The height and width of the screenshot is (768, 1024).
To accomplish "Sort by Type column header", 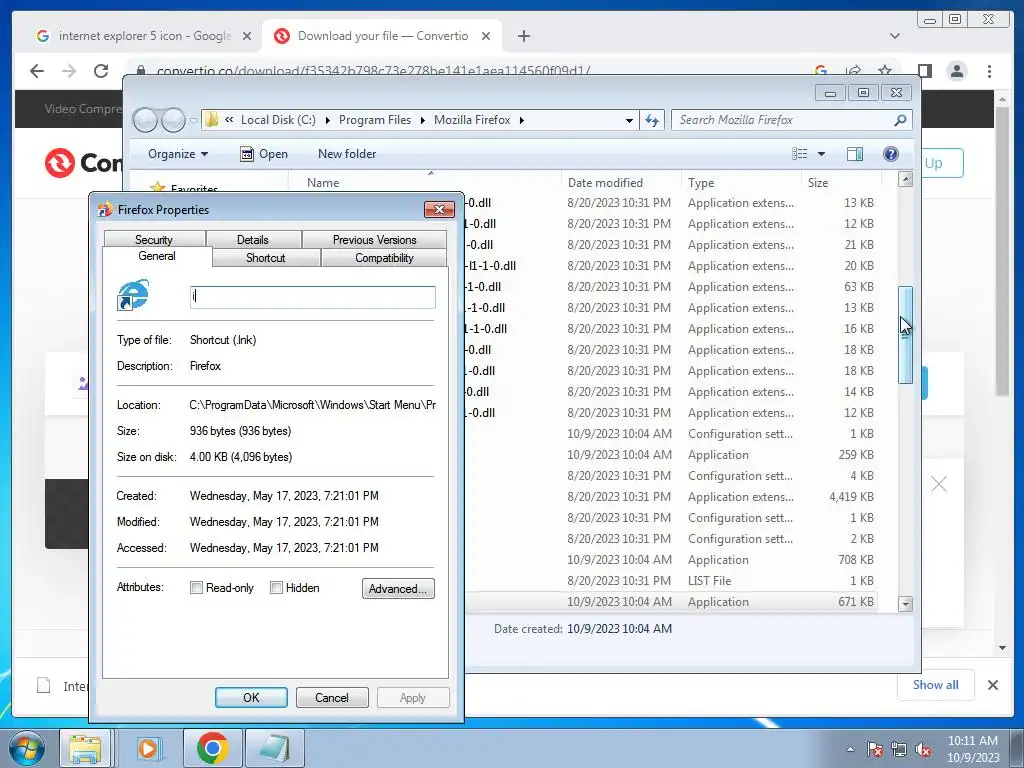I will (741, 183).
